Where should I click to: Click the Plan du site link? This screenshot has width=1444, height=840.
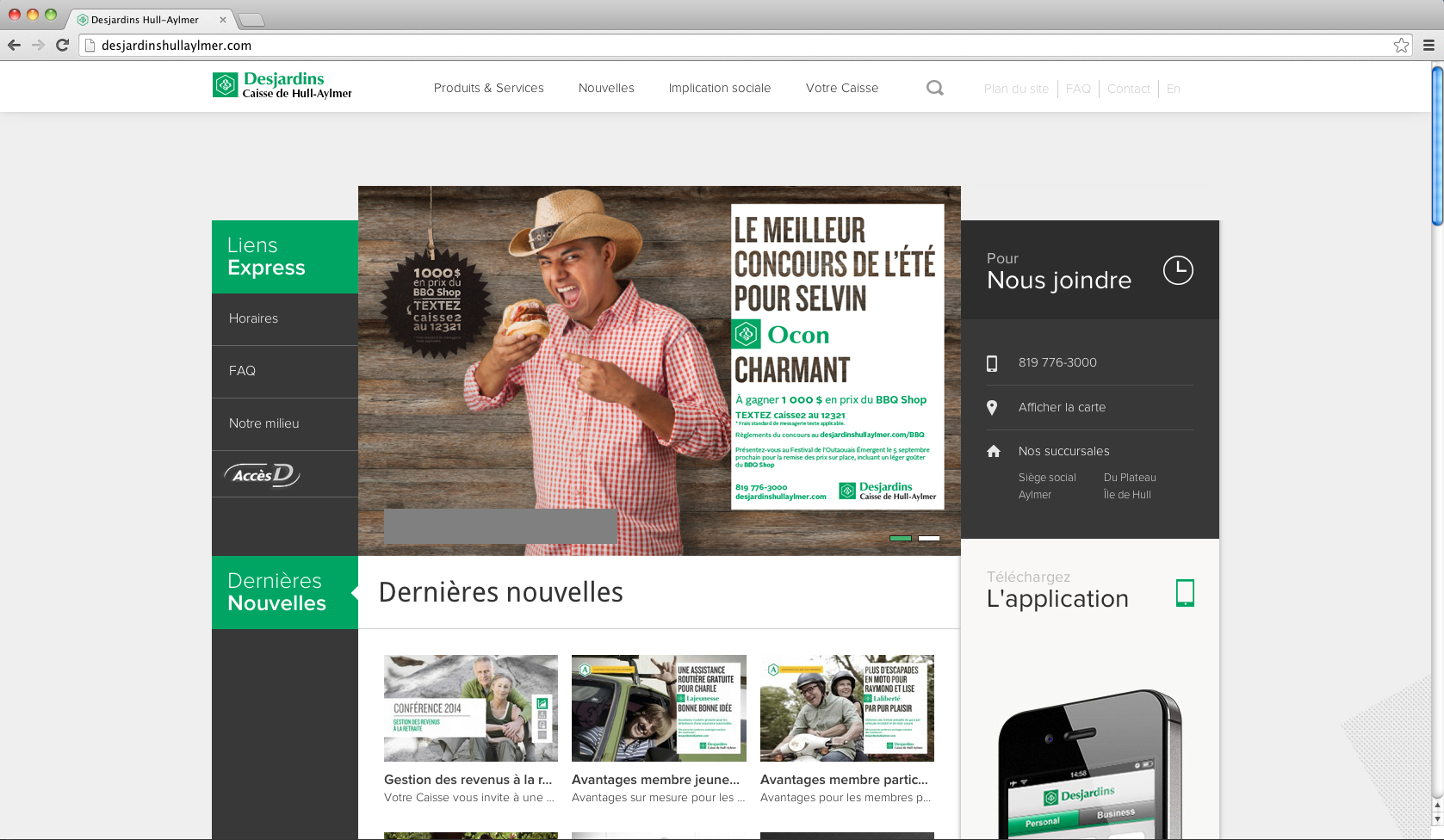click(x=1016, y=89)
